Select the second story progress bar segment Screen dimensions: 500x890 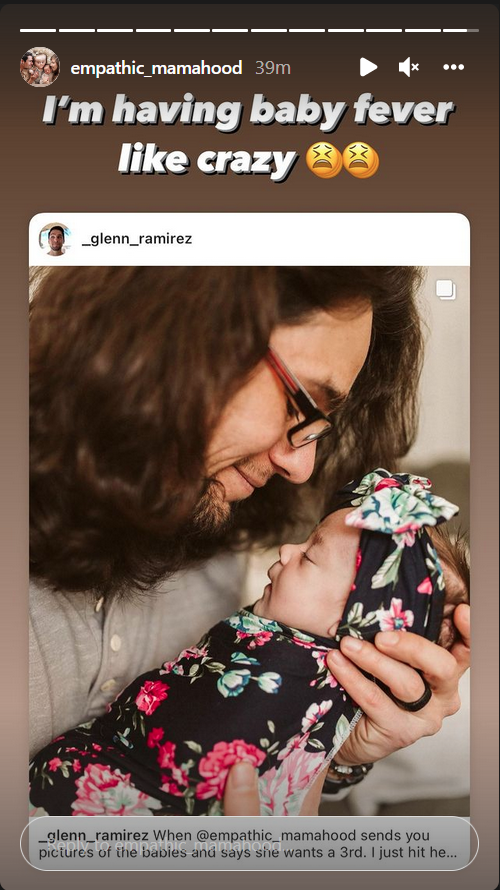(x=77, y=30)
